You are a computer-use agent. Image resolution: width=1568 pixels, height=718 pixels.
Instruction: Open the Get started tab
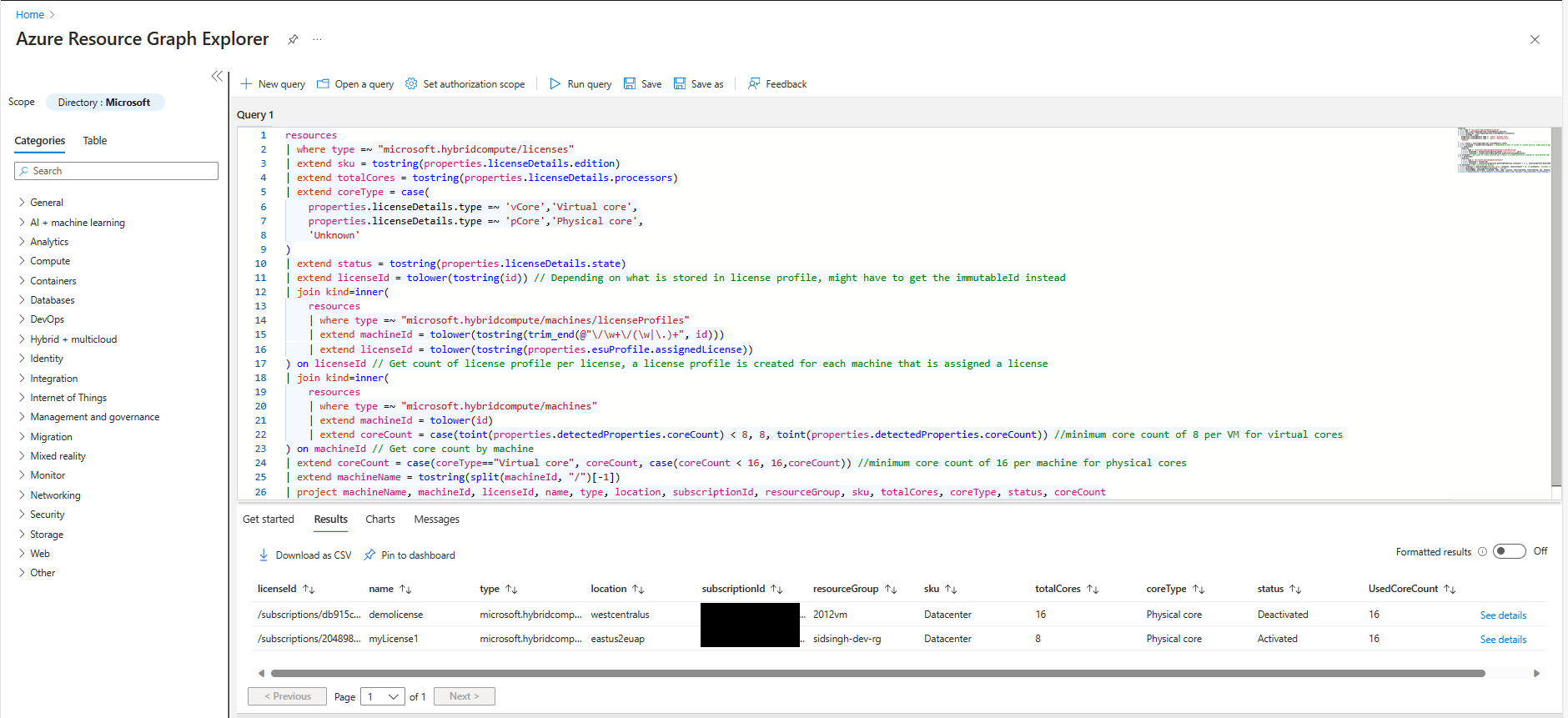269,520
